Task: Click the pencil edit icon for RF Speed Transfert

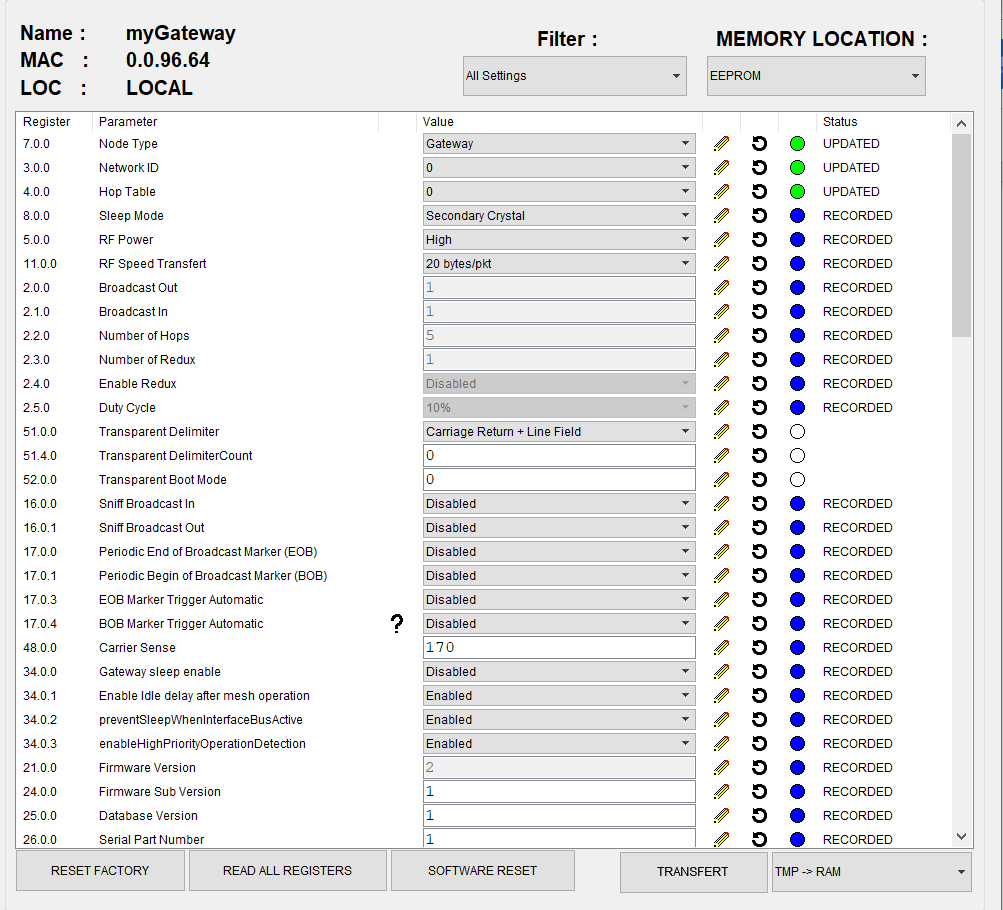Action: click(721, 263)
